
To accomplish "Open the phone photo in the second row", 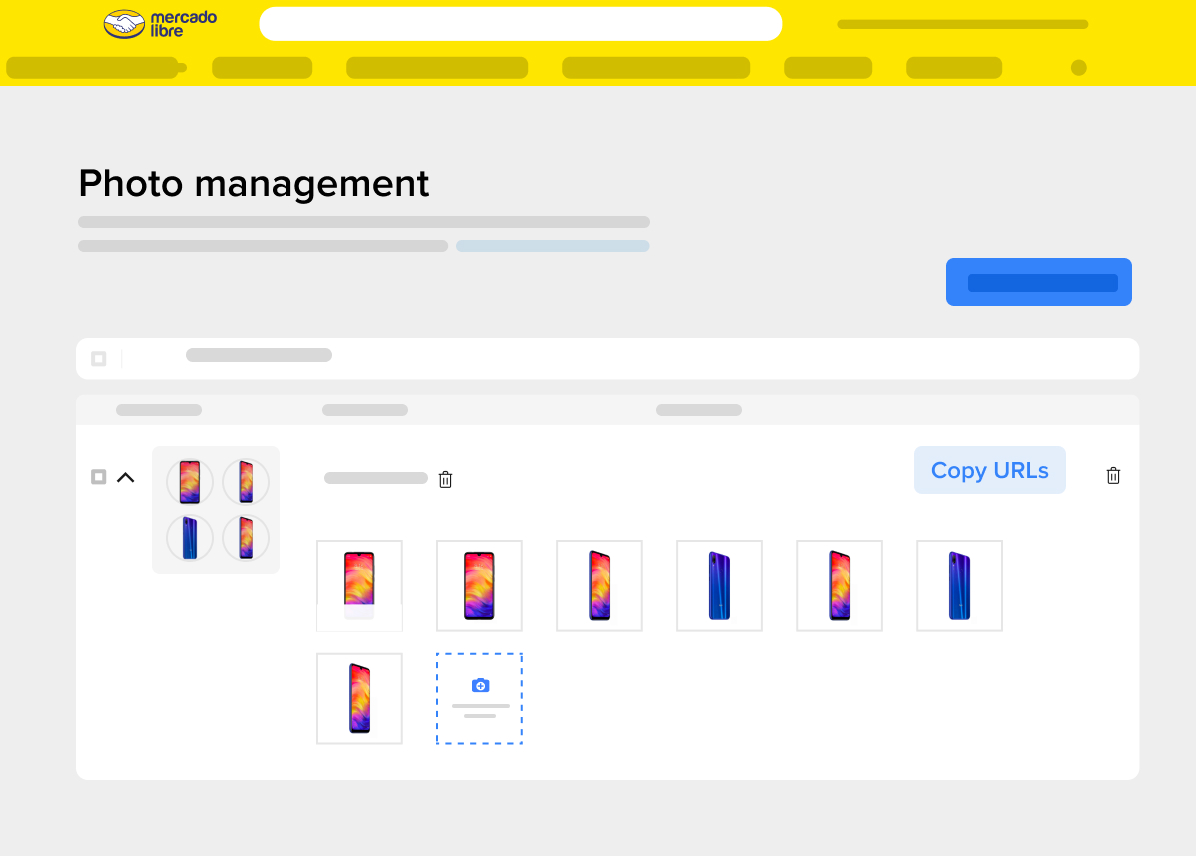I will [x=359, y=698].
